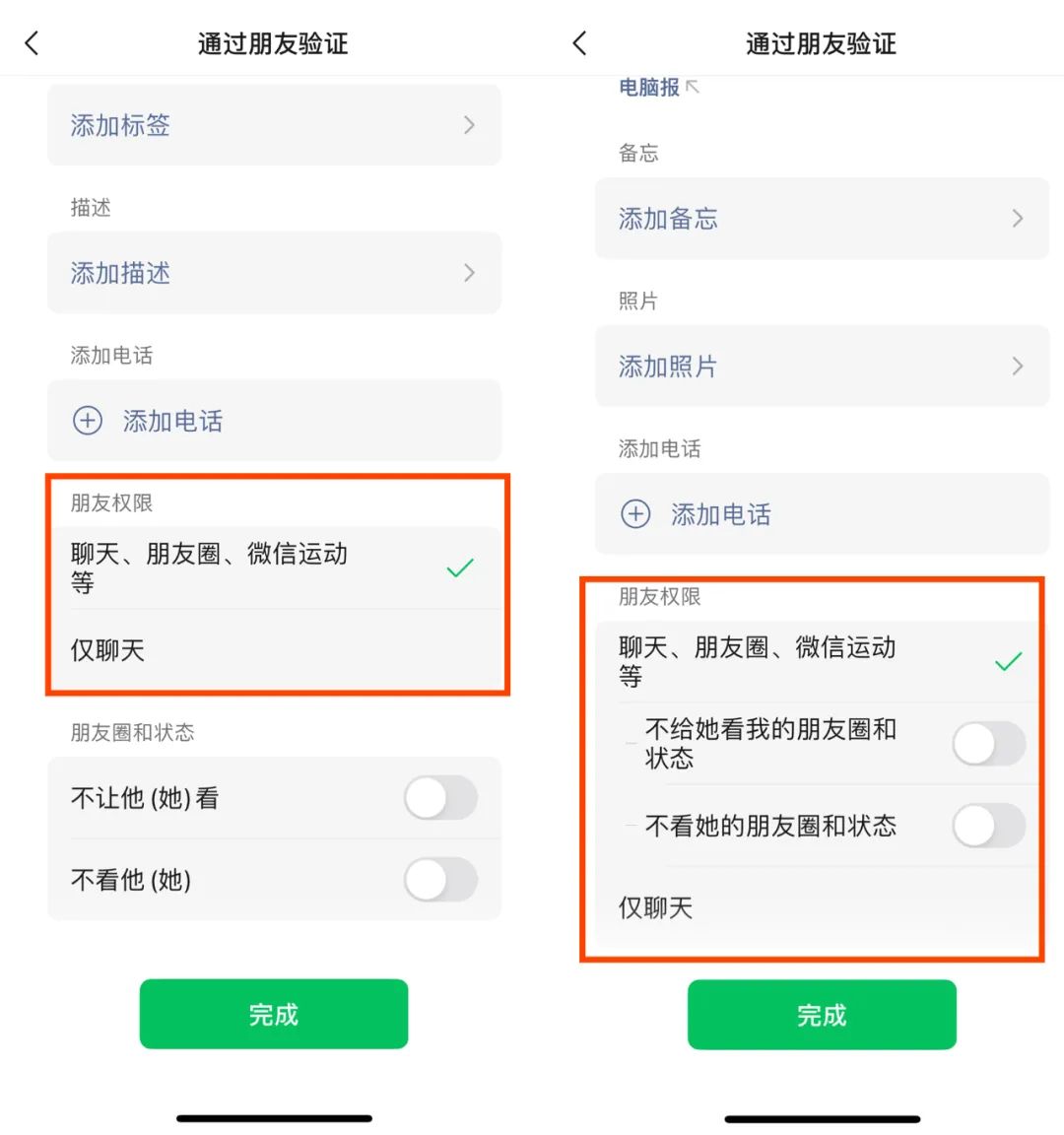Open 添加照片 chevron row
This screenshot has height=1135, width=1064.
point(823,367)
